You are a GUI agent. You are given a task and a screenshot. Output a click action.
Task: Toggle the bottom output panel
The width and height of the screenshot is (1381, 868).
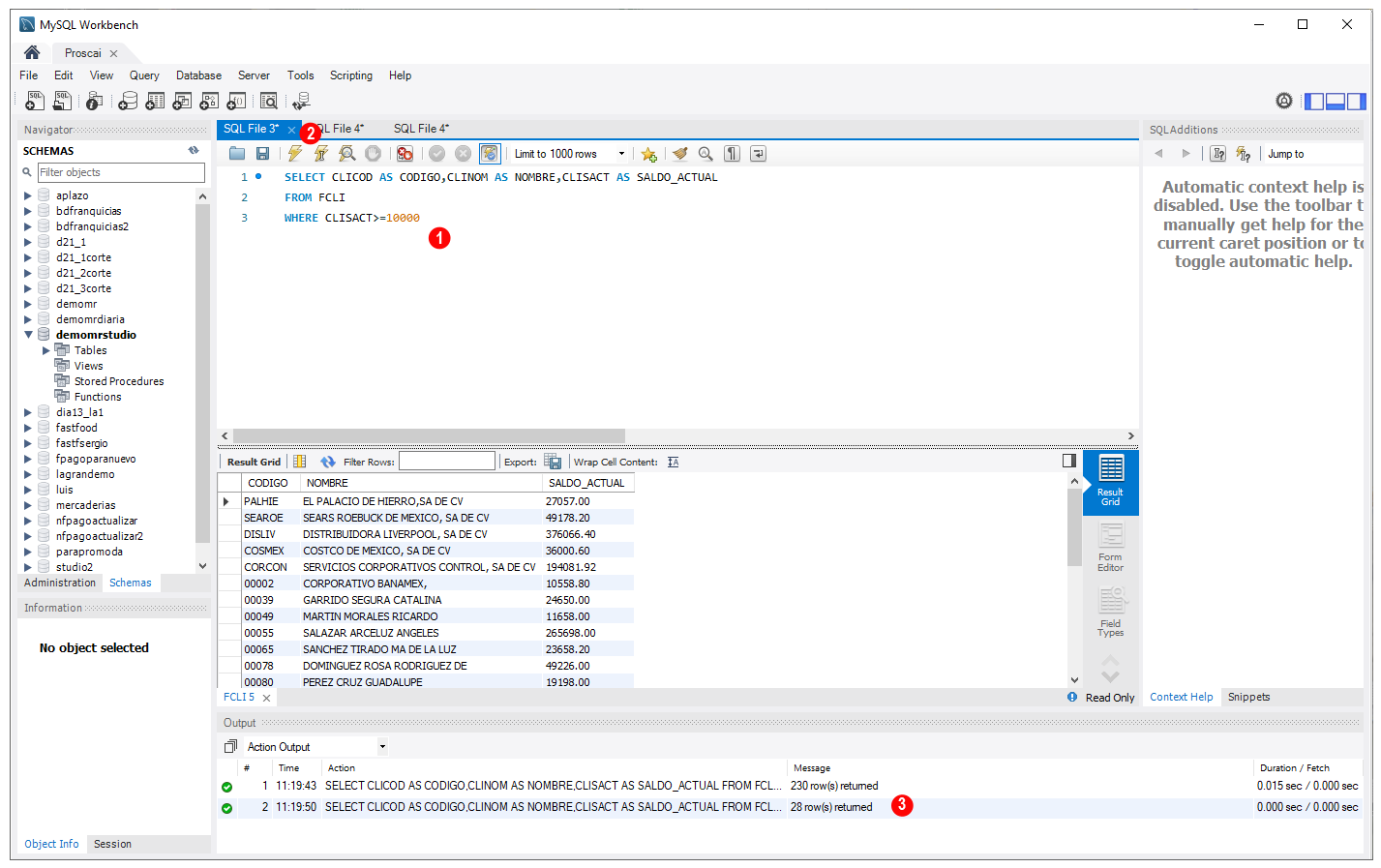point(1336,101)
